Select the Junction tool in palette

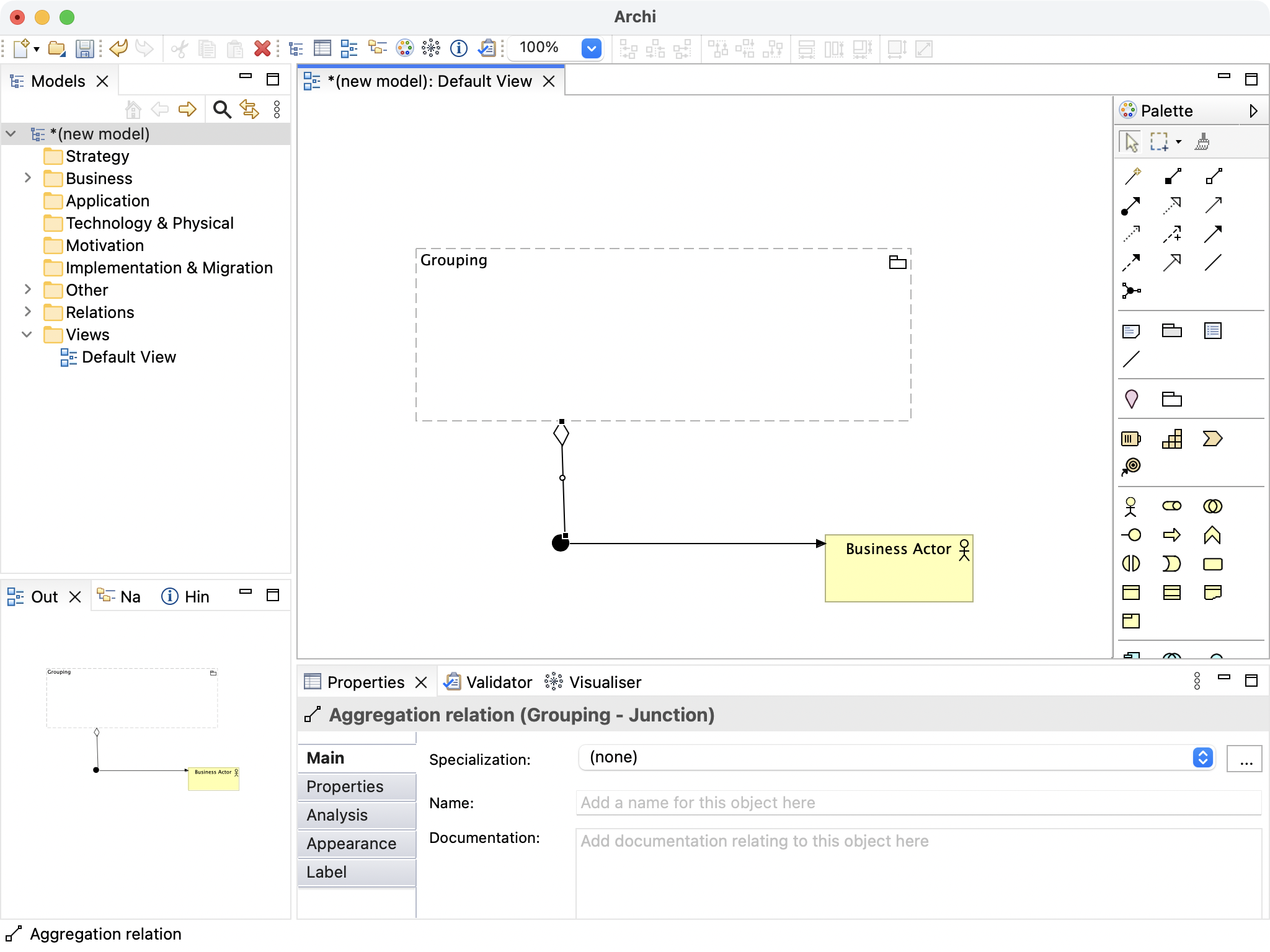(x=1131, y=291)
